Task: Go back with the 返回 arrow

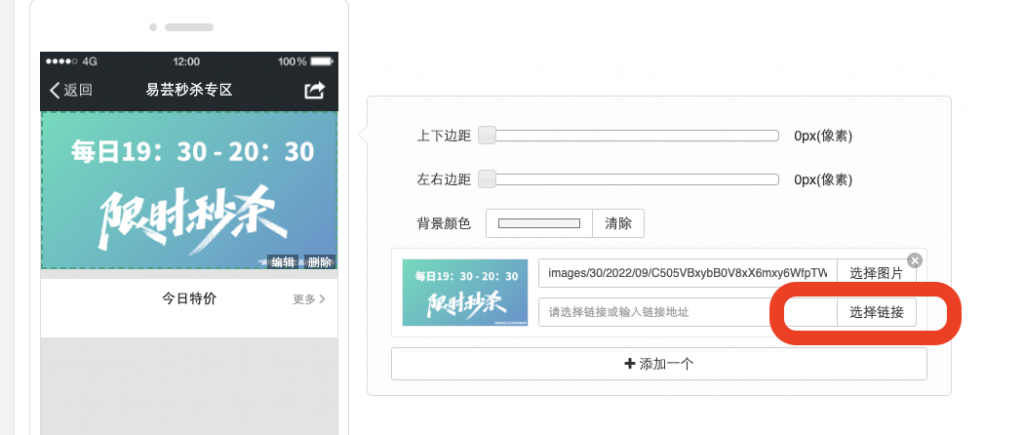Action: 71,90
